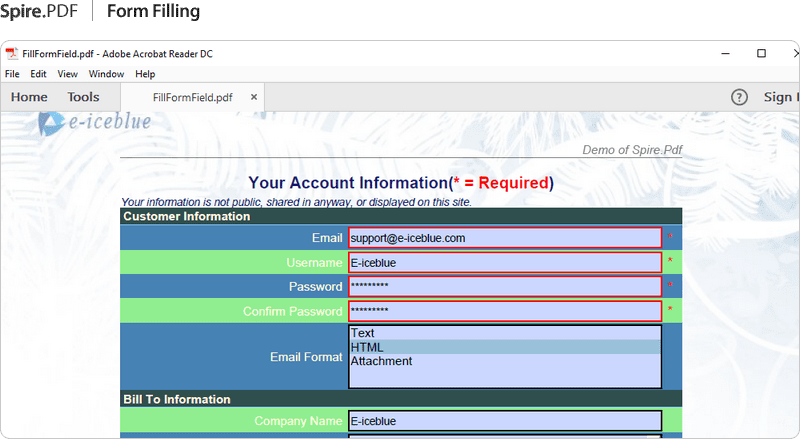Viewport: 800px width, 440px height.
Task: Click the Sign In button
Action: point(781,97)
